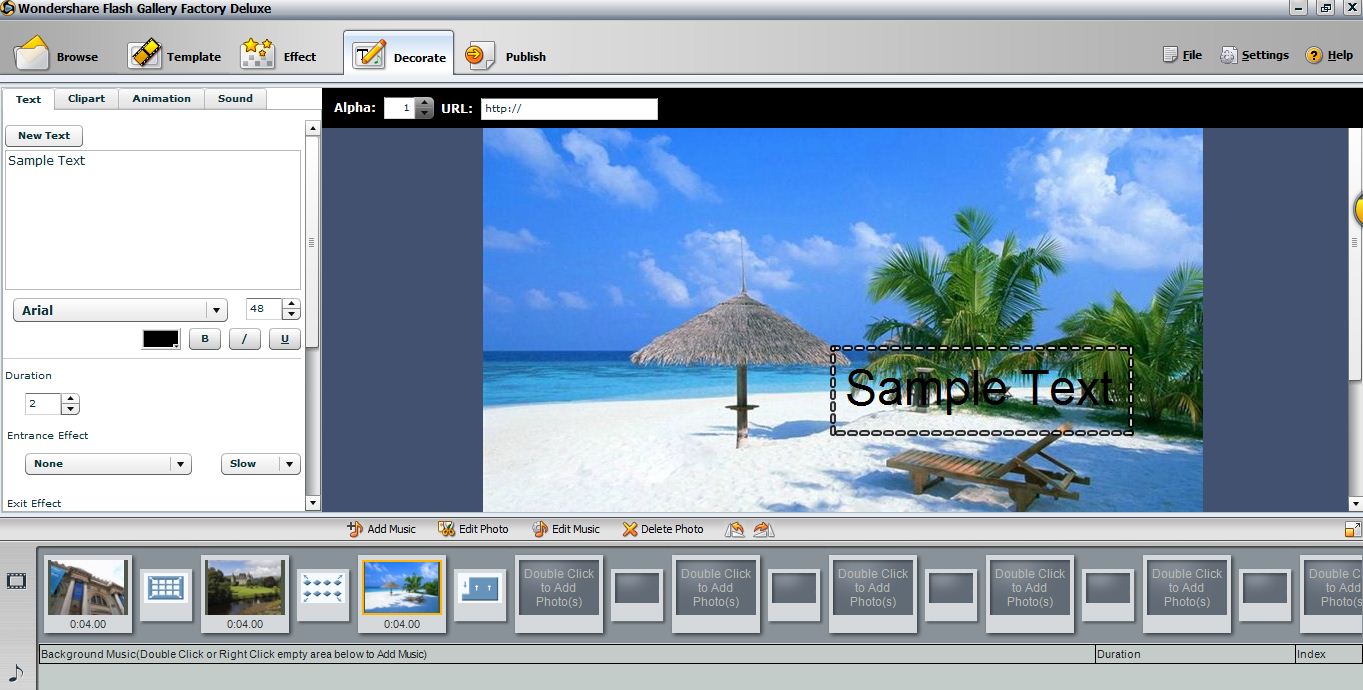
Task: Rotate photo clockwise using the right rotate icon
Action: coord(764,529)
